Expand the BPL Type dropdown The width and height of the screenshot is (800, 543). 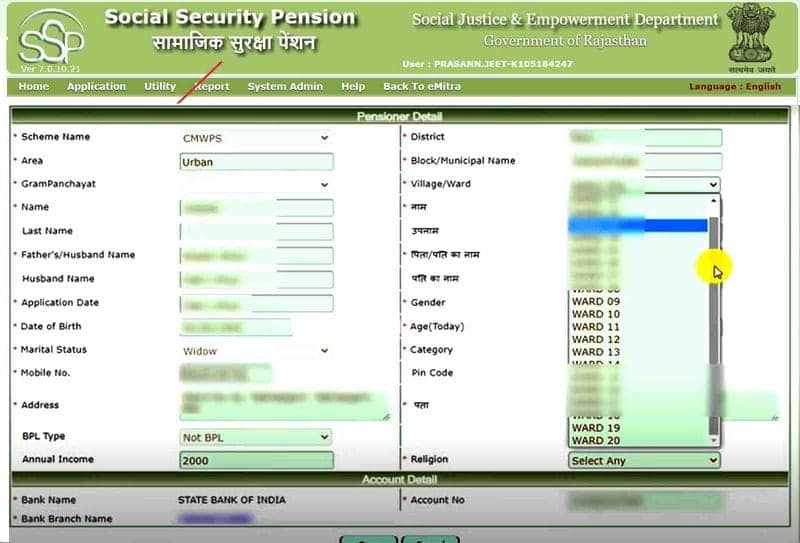(x=256, y=437)
